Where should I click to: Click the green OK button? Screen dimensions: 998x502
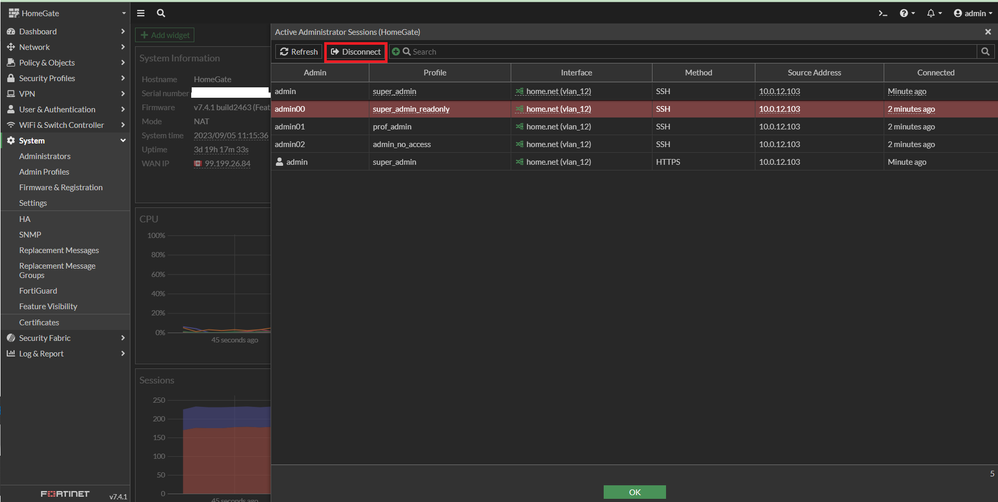[635, 492]
